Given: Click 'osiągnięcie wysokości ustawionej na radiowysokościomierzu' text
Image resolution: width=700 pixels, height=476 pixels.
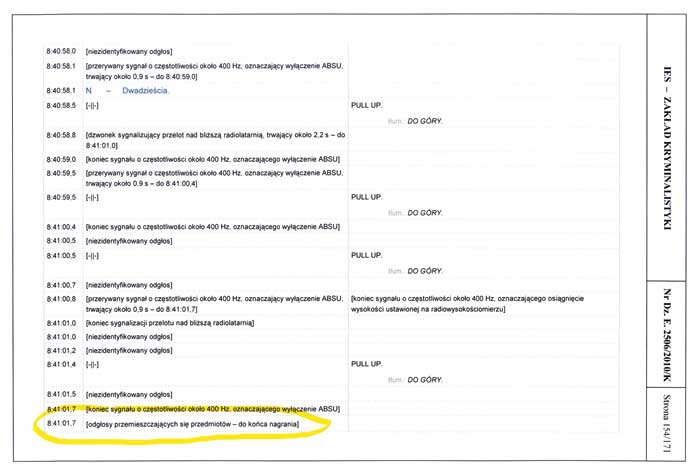Looking at the screenshot, I should [x=473, y=304].
